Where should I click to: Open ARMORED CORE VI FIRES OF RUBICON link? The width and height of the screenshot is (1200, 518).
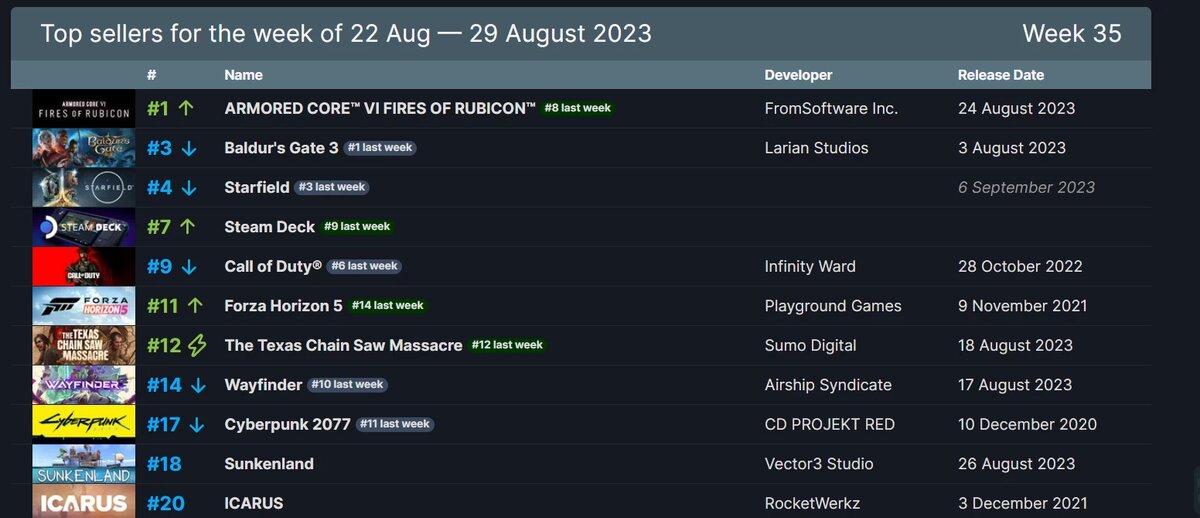pyautogui.click(x=380, y=108)
